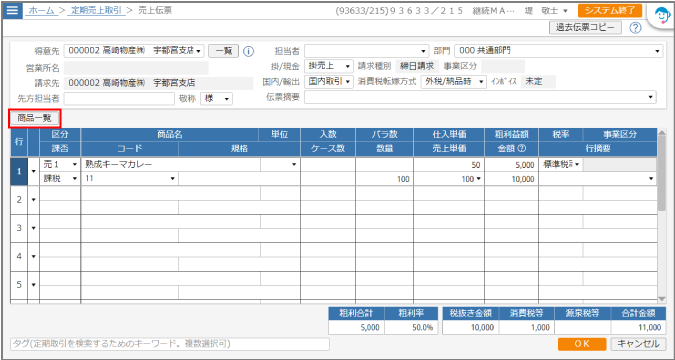Open the hamburger main menu
The height and width of the screenshot is (360, 675).
coord(12,10)
